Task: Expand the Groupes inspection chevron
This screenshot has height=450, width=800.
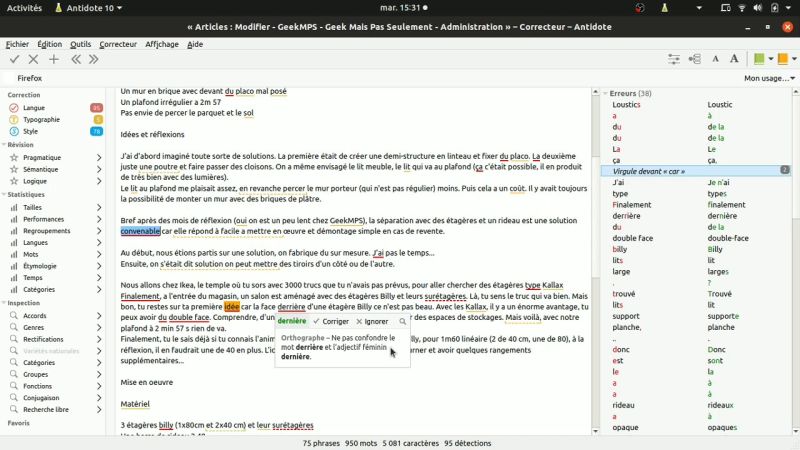Action: pos(99,374)
